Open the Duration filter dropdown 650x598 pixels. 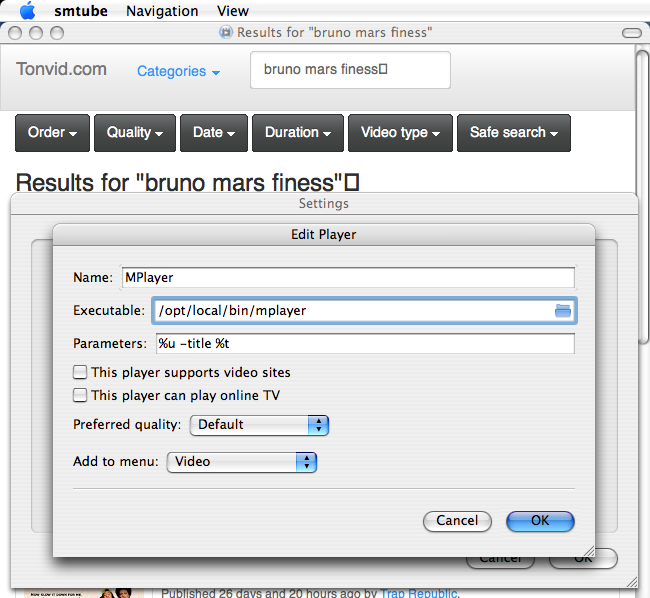[x=298, y=133]
